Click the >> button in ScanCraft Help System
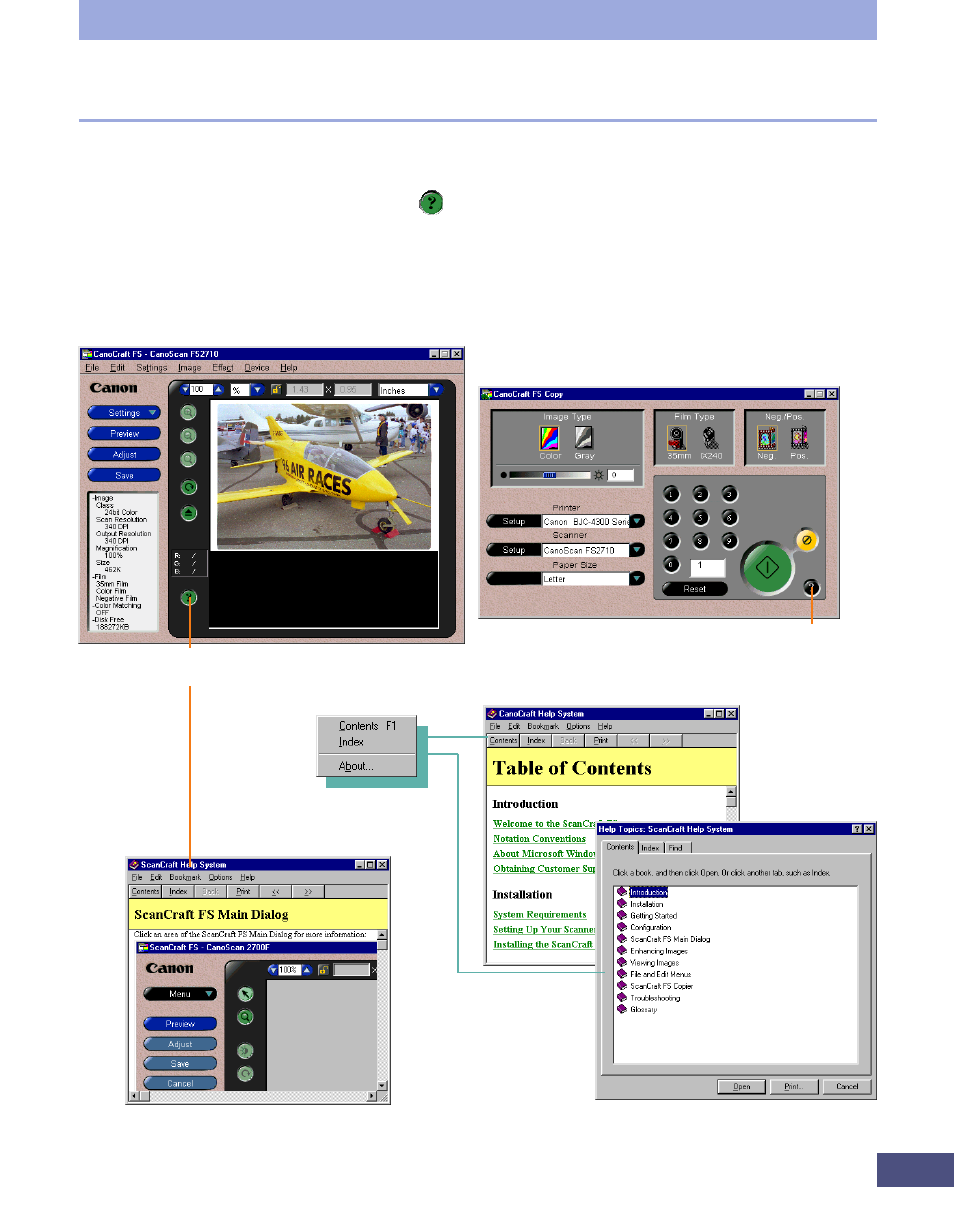Viewport: 954px width, 1206px height. (x=308, y=891)
